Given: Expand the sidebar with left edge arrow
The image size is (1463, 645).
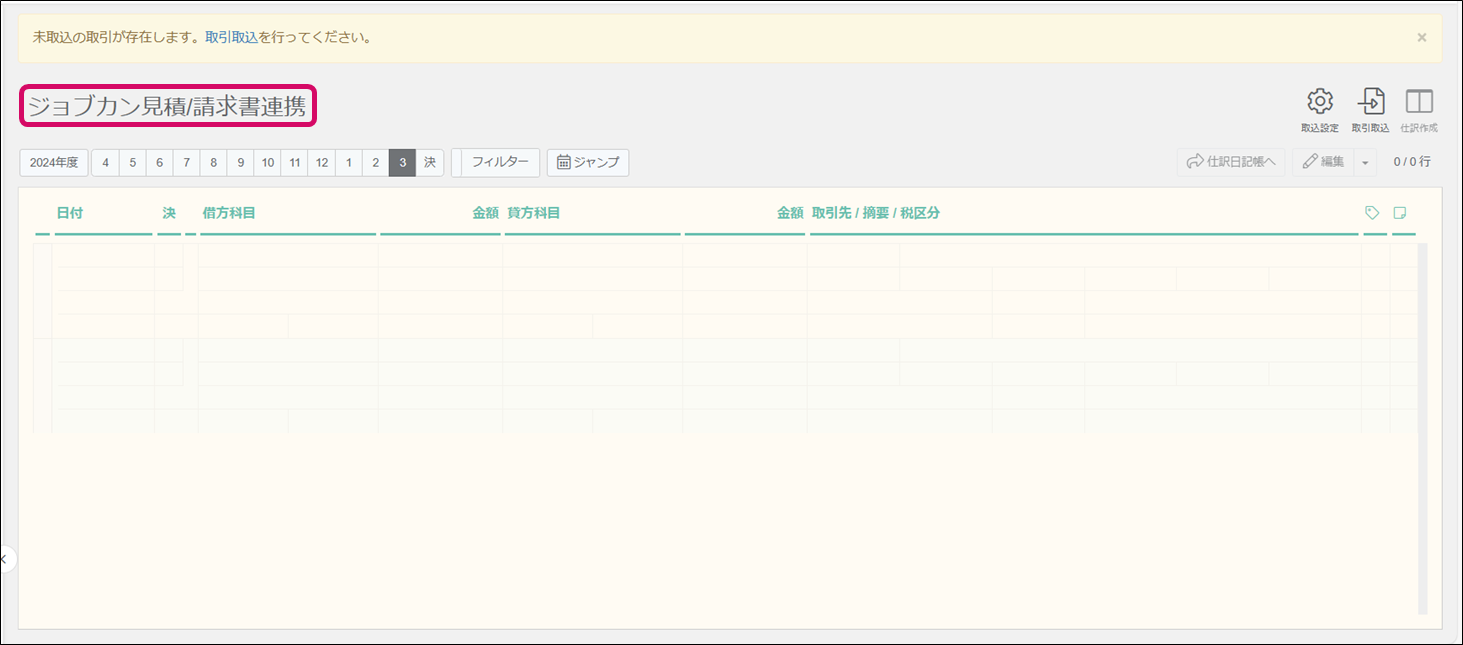Looking at the screenshot, I should tap(4, 559).
